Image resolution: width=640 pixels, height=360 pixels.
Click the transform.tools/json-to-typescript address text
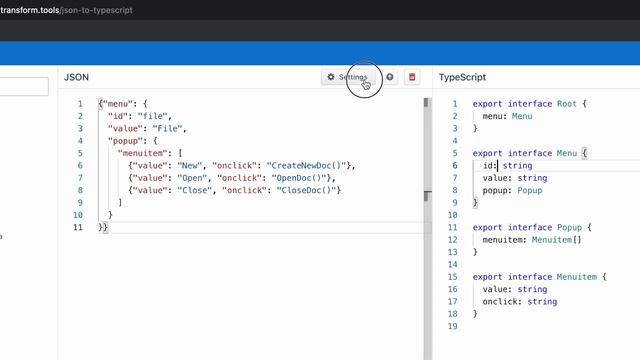pos(66,10)
